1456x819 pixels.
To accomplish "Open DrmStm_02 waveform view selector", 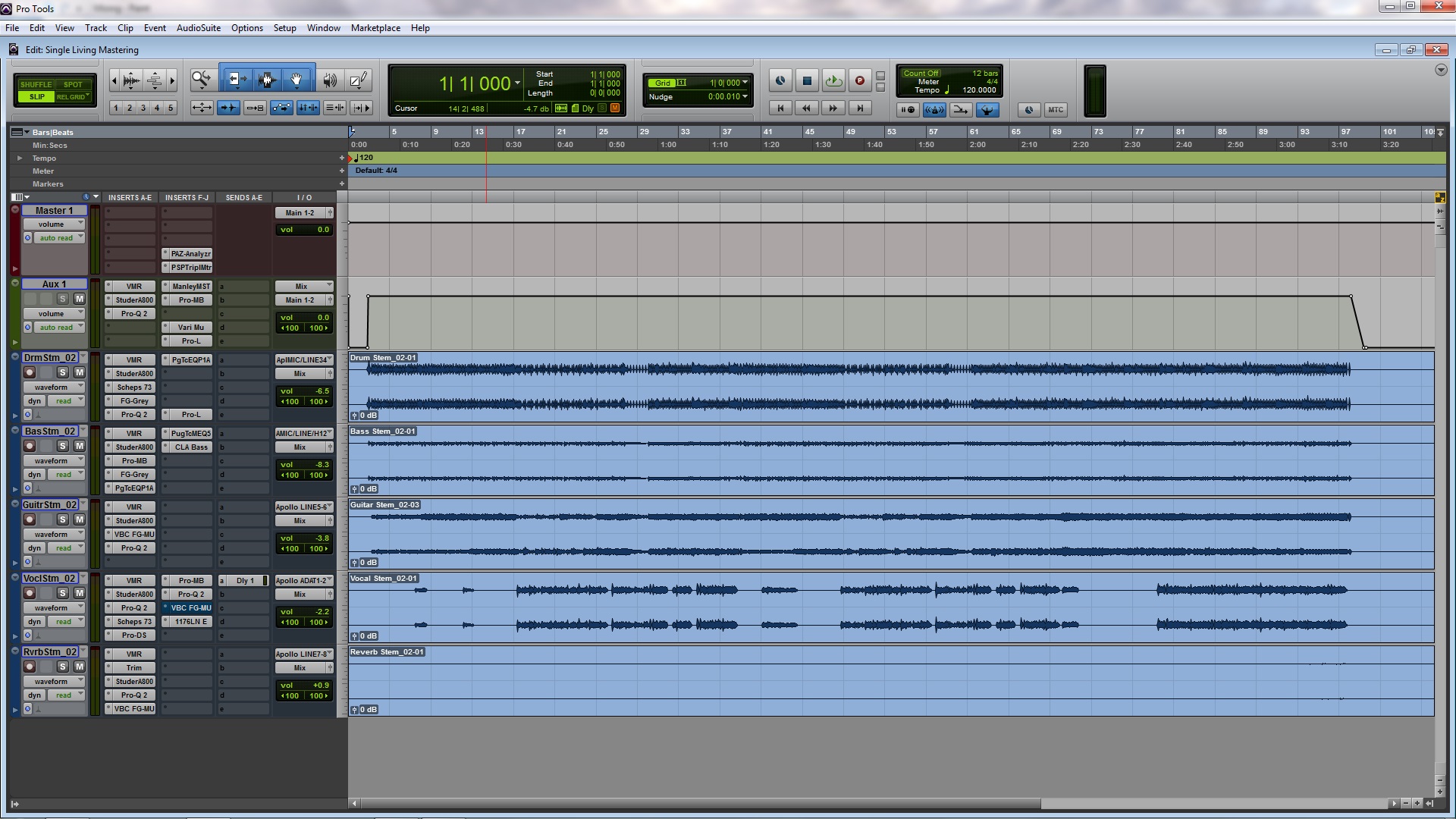I will click(53, 388).
